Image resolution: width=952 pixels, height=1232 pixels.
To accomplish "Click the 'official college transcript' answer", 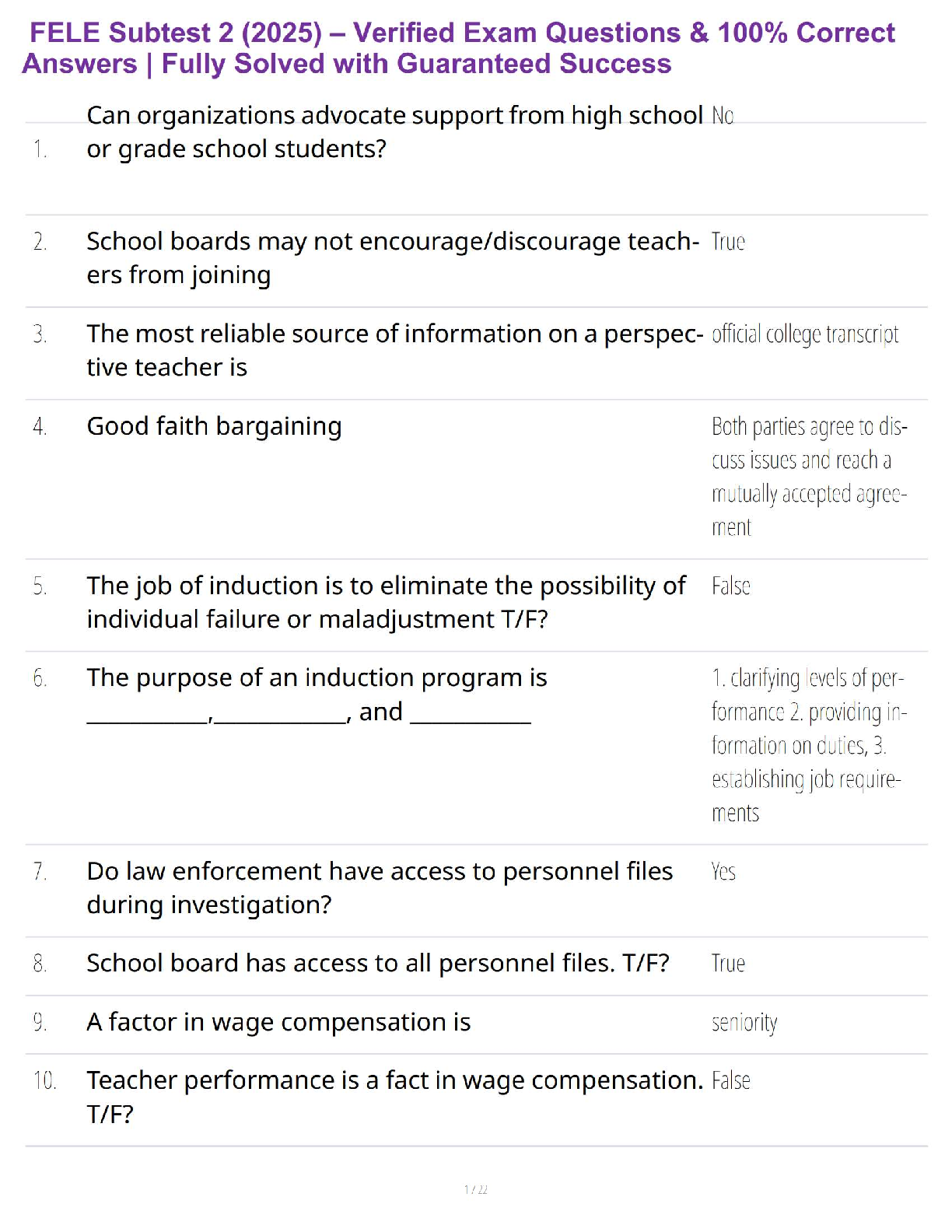I will pos(804,334).
